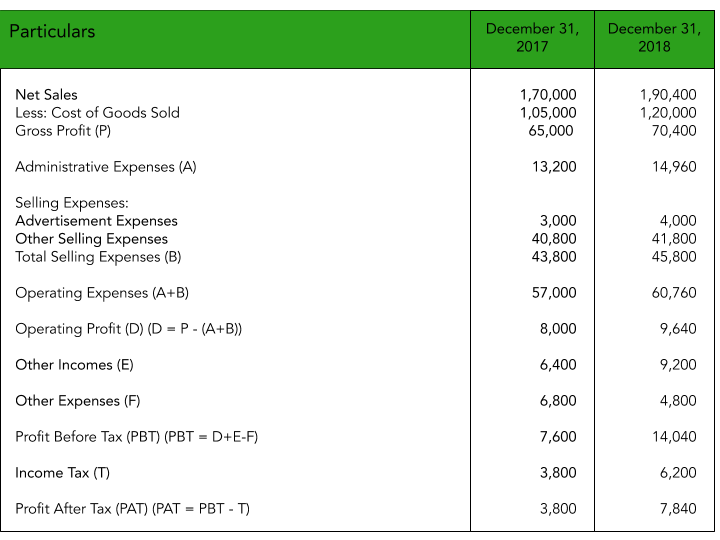This screenshot has width=720, height=540.
Task: Click the Administrative Expenses (A) label
Action: point(106,167)
